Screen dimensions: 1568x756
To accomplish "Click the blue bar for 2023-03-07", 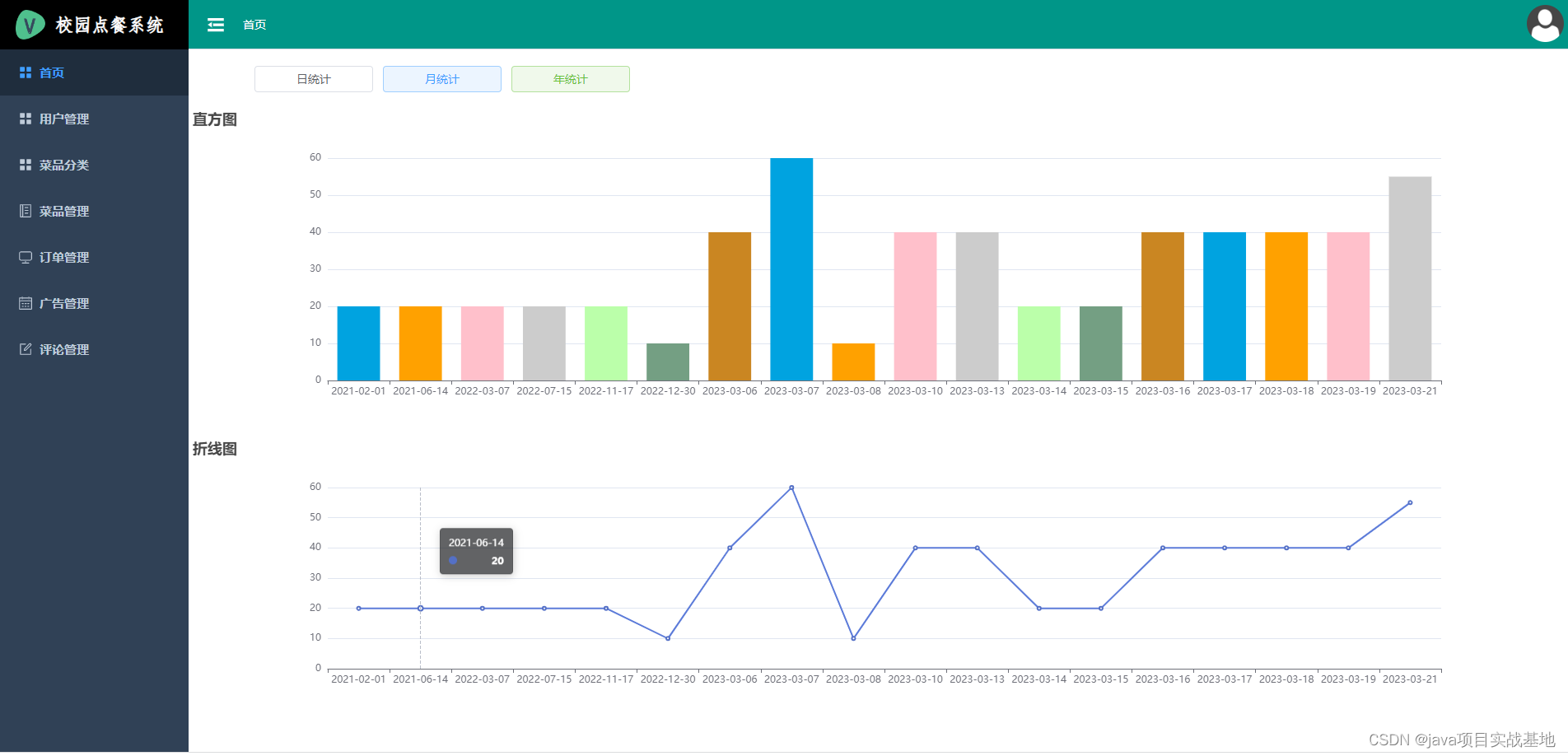I will [x=791, y=269].
